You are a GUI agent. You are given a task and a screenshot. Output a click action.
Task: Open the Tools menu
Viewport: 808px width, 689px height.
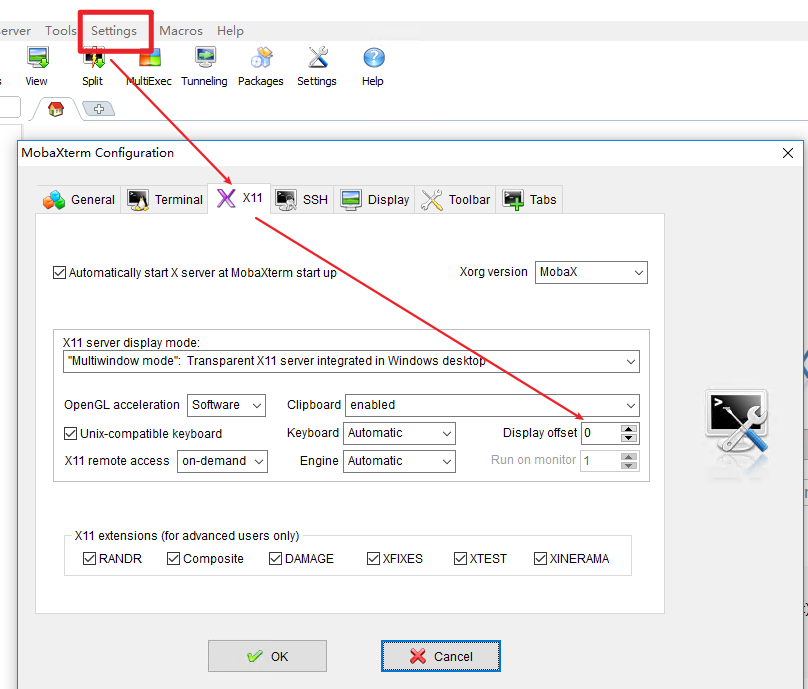point(60,31)
